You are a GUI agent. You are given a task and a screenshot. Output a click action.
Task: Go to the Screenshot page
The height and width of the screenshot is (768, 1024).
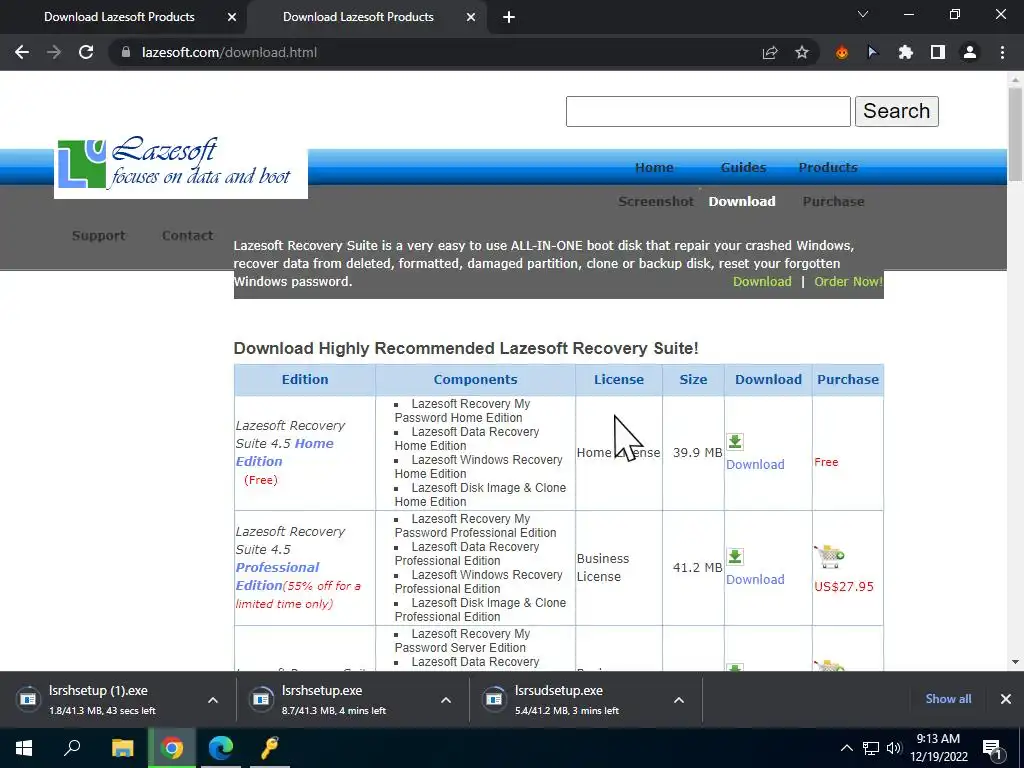tap(656, 201)
